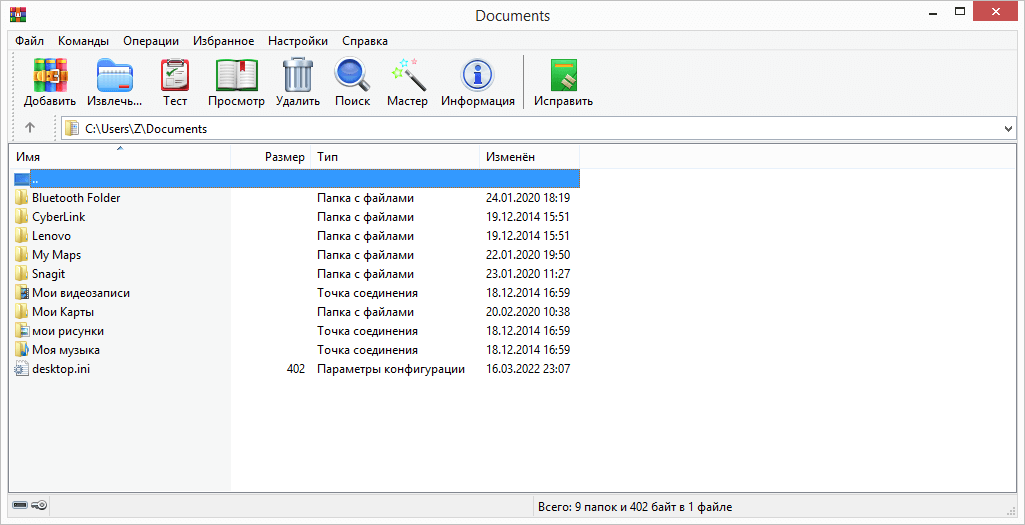
Task: Open the Избранное menu
Action: [223, 41]
